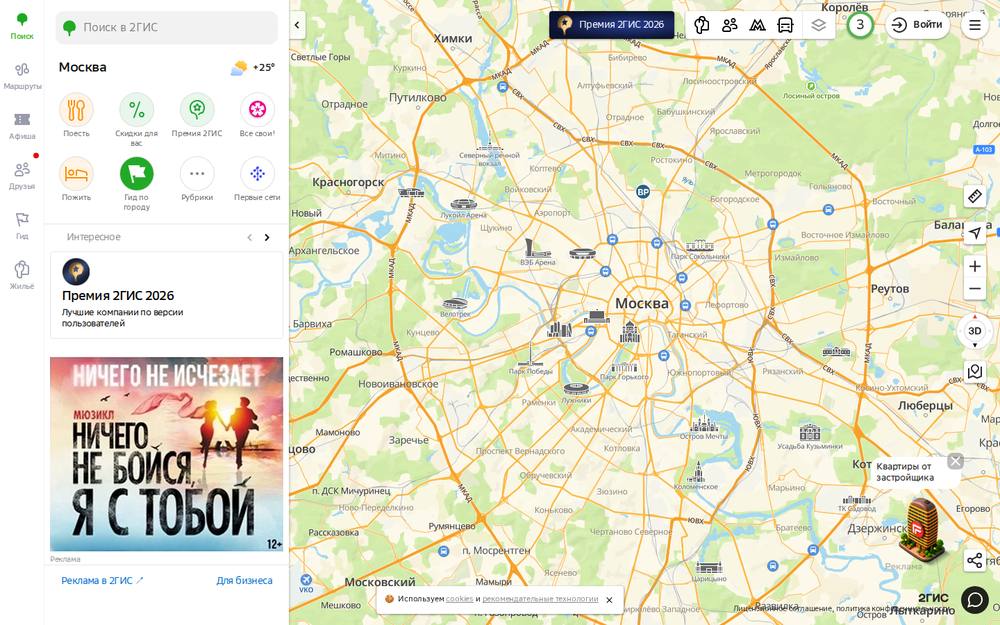The width and height of the screenshot is (1000, 625).
Task: Click the Химки map label
Action: coord(453,38)
